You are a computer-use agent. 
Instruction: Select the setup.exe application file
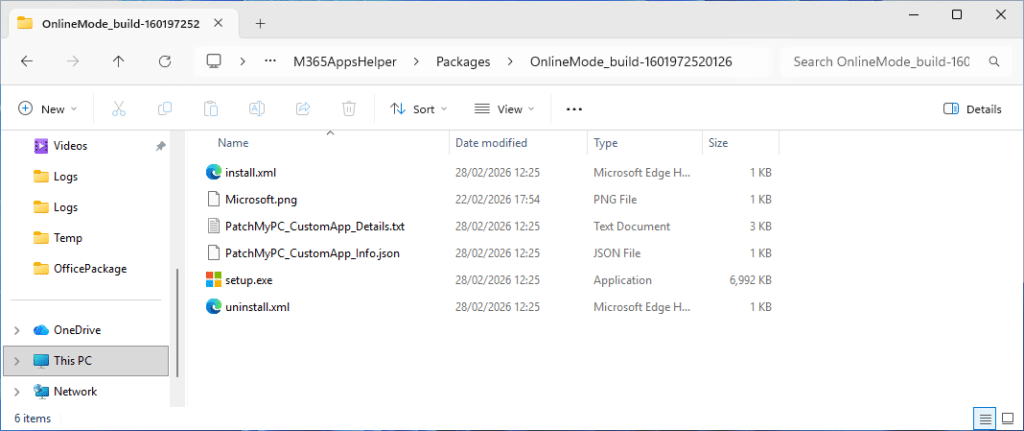point(248,280)
